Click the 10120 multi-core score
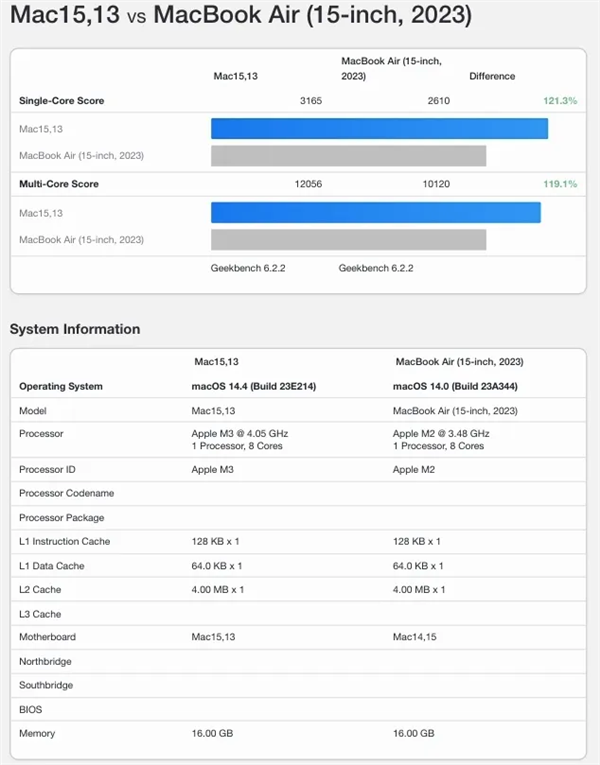Screen dimensions: 600x765 [436, 185]
